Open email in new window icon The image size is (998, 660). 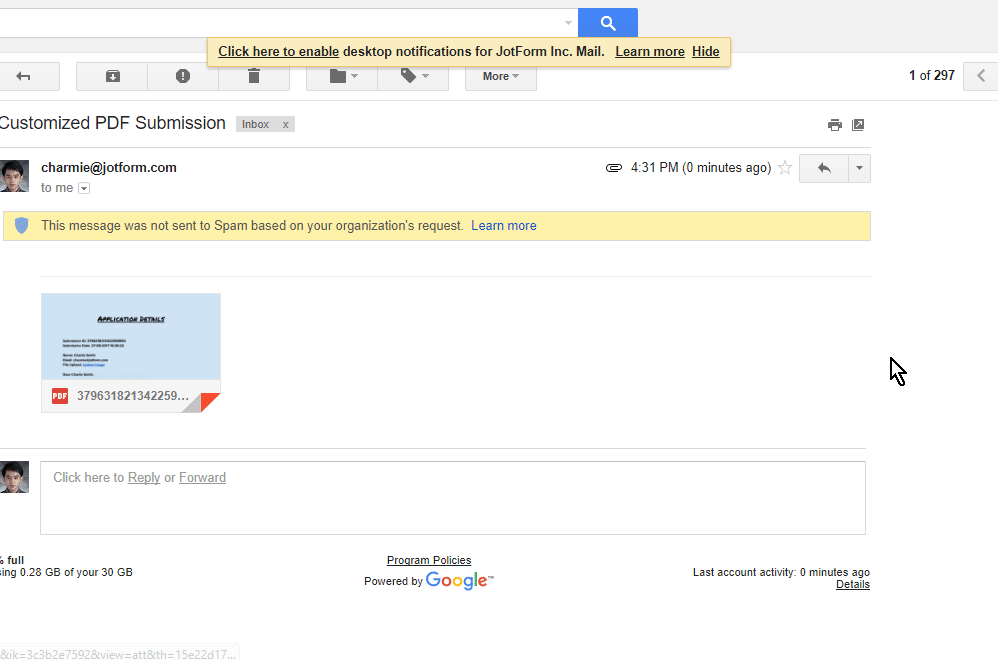(x=858, y=125)
